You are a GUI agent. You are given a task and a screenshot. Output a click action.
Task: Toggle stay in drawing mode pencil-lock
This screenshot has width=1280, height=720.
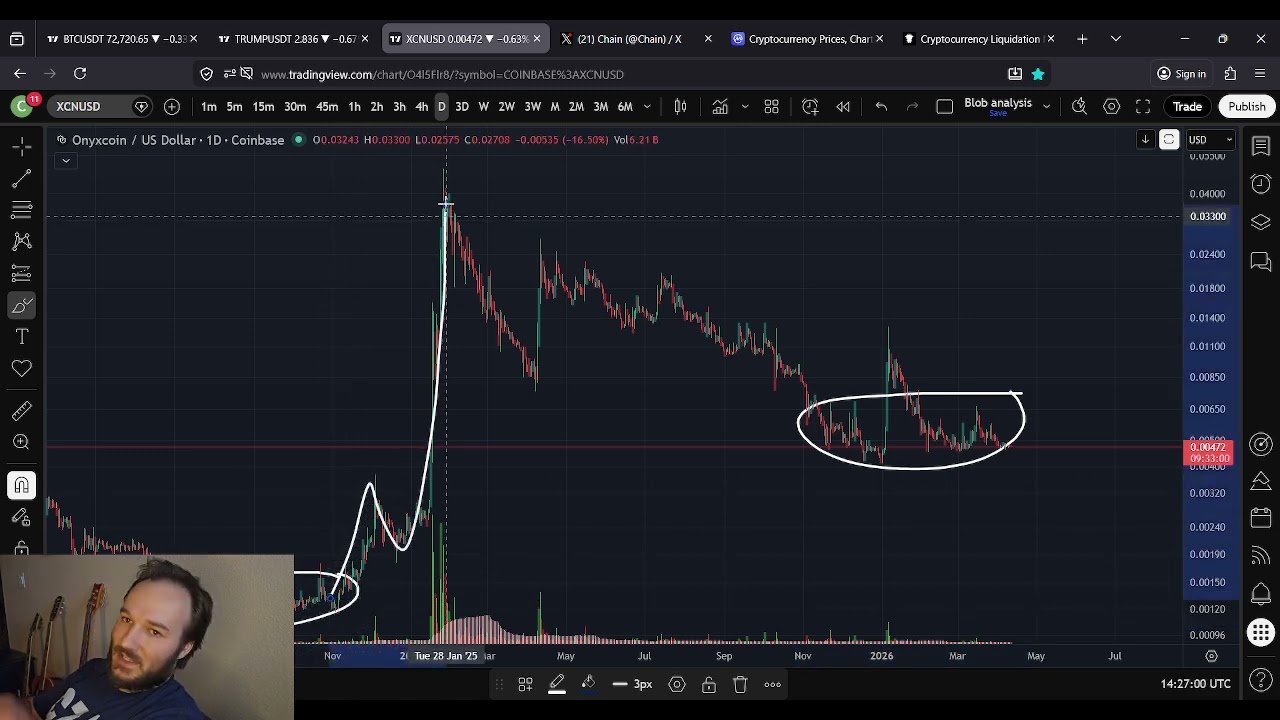click(21, 517)
